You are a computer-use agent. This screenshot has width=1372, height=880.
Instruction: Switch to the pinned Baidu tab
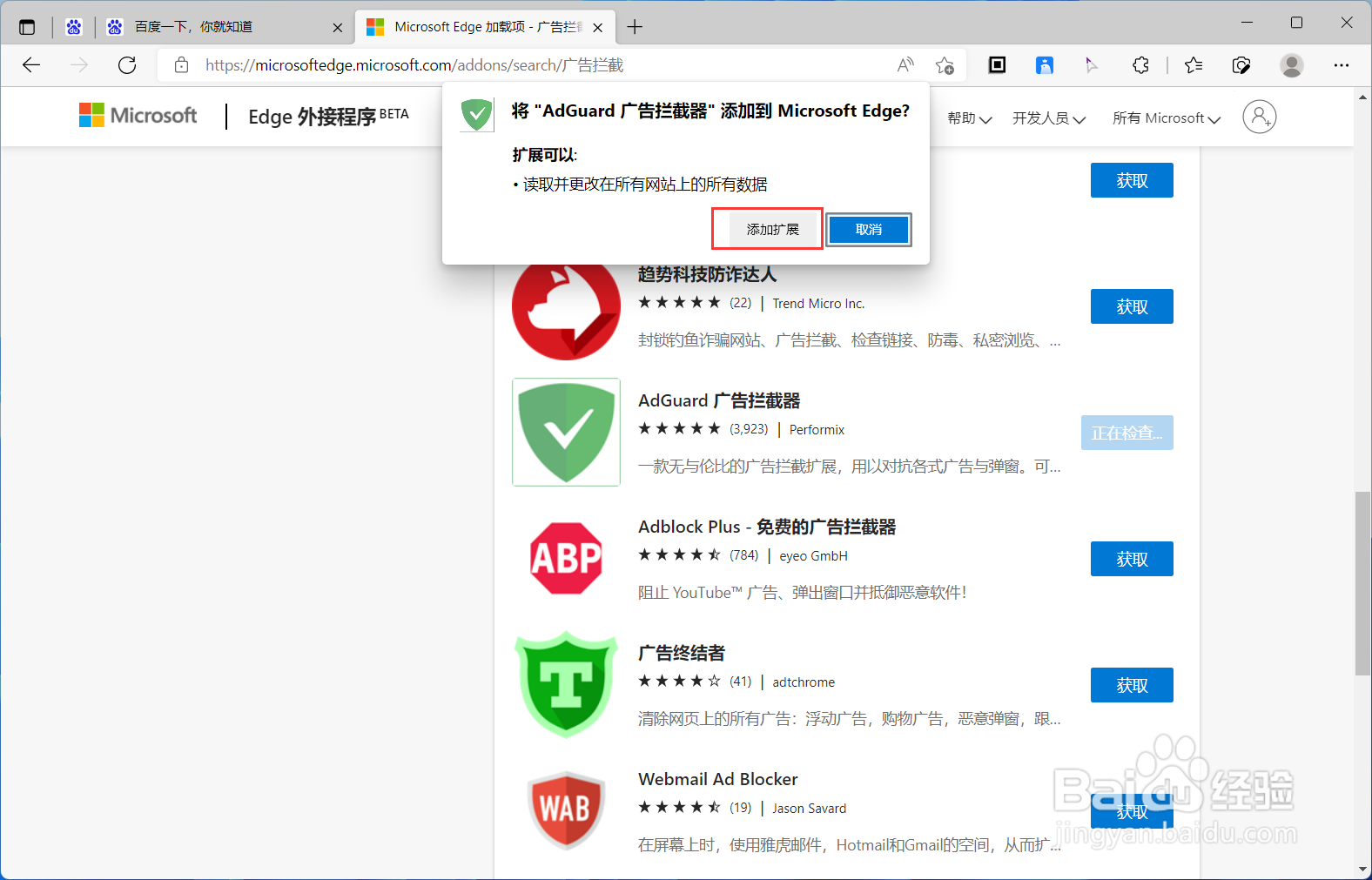click(x=74, y=27)
